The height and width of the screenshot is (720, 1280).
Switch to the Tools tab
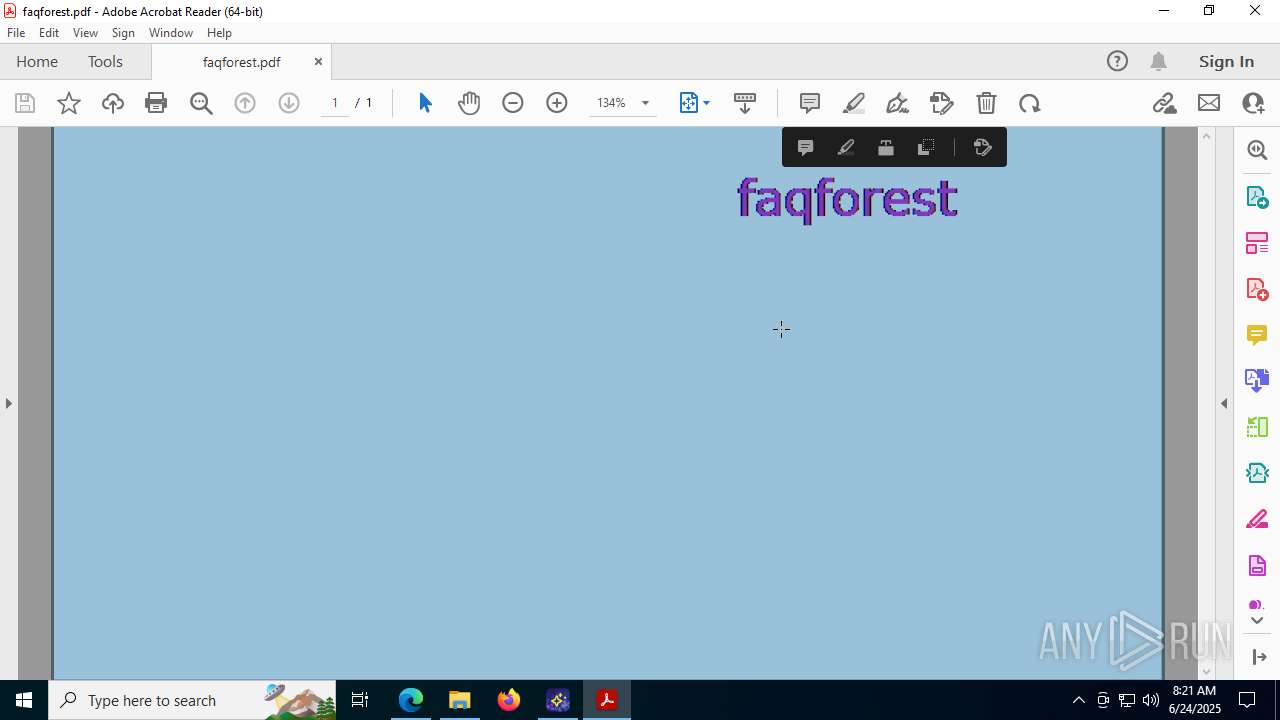click(x=105, y=61)
